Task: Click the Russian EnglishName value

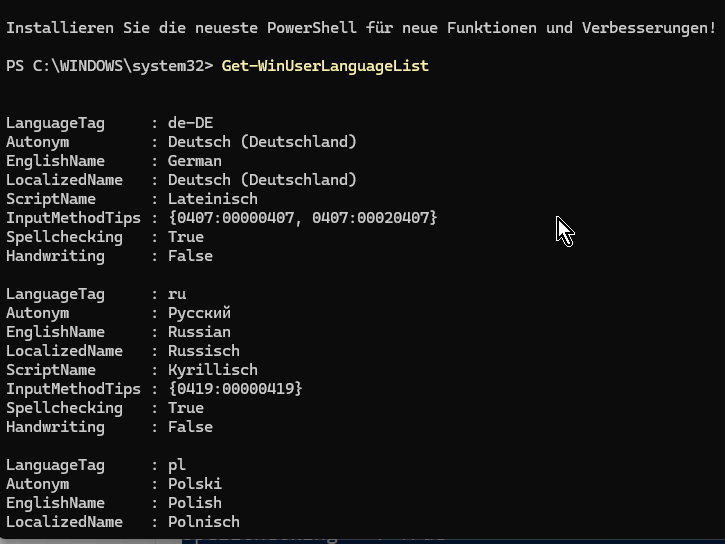Action: (x=199, y=332)
